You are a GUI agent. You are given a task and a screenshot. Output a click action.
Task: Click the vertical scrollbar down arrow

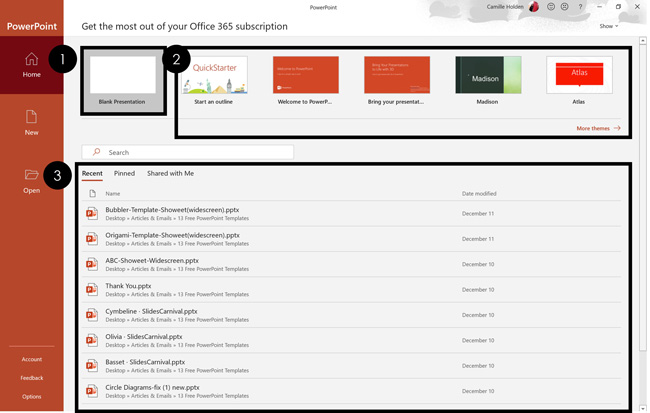click(643, 408)
